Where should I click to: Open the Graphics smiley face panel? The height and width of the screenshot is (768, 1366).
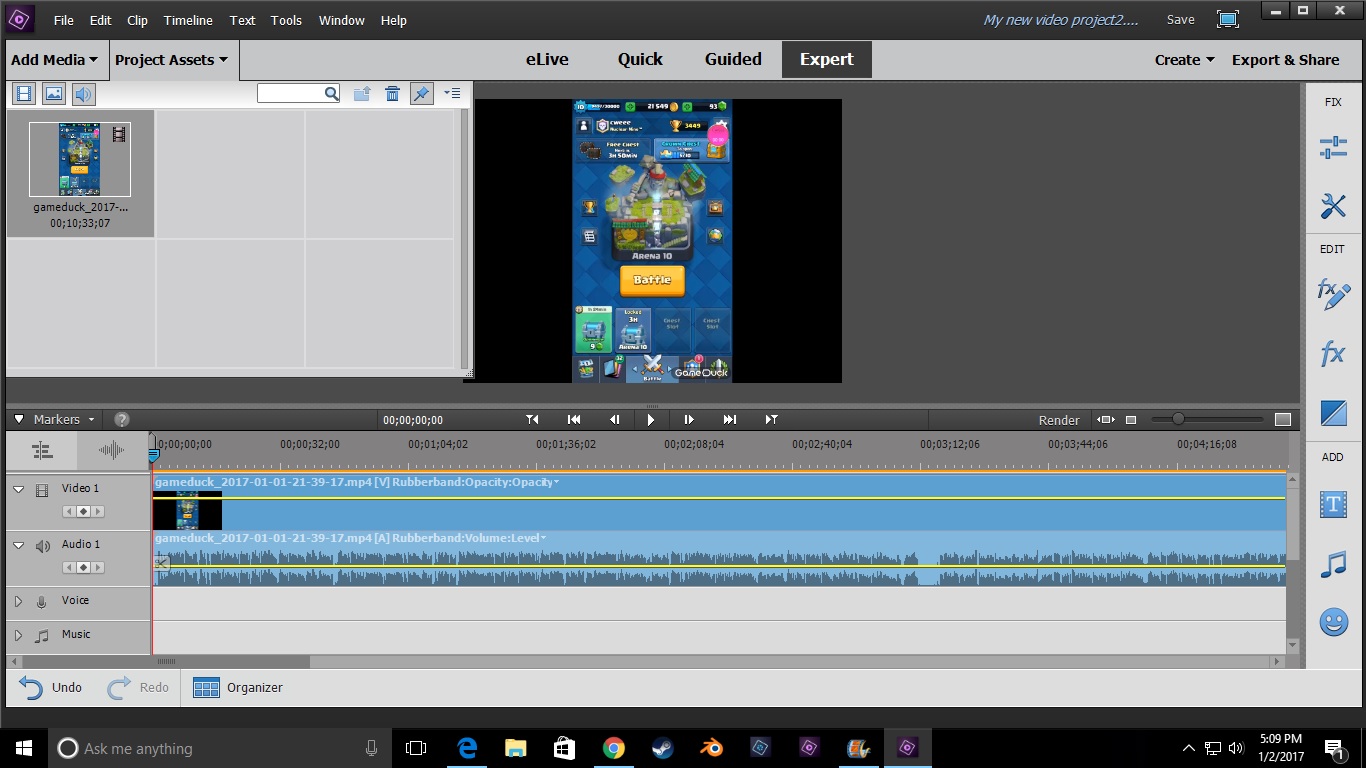pos(1333,622)
